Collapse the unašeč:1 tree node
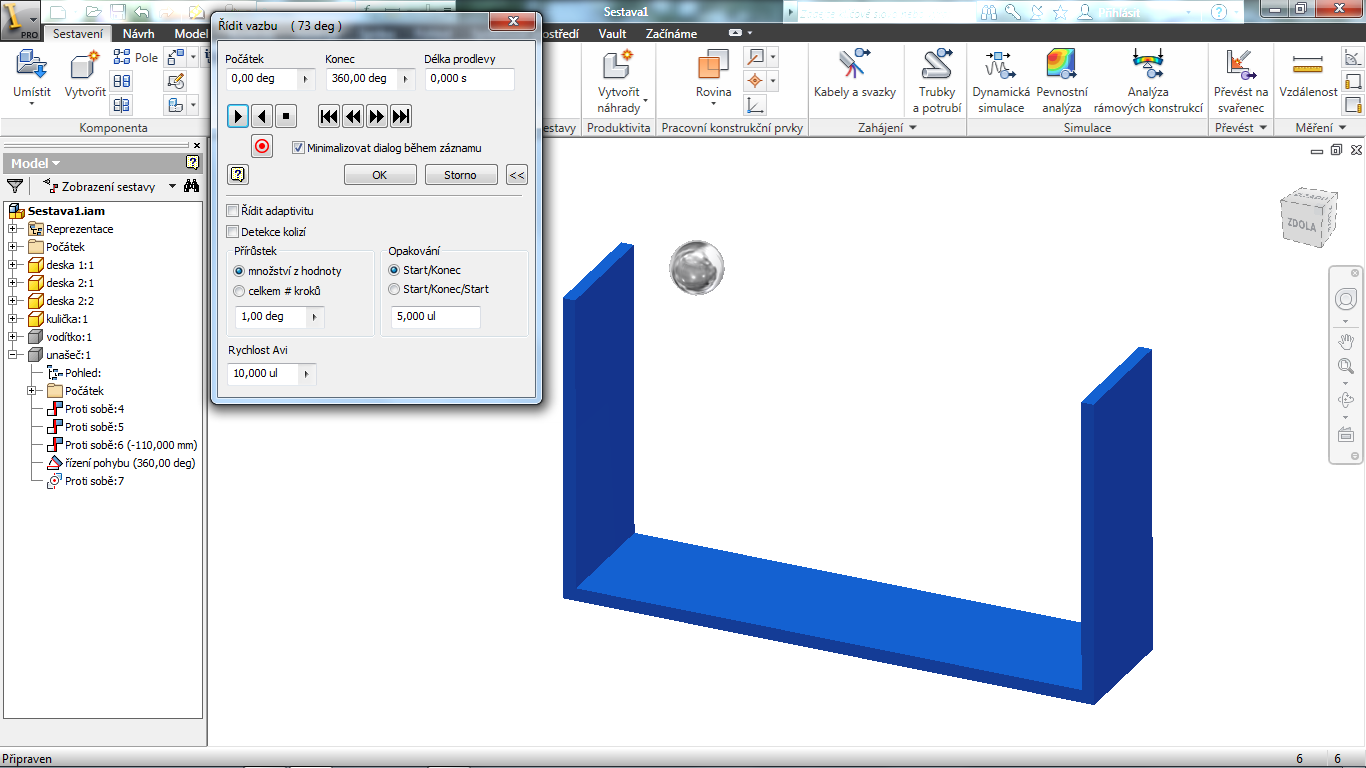The height and width of the screenshot is (768, 1366). tap(14, 355)
